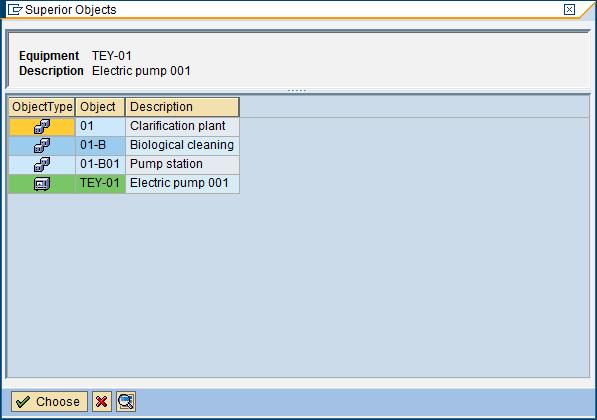Select equipment icon for TEY-01 row

(x=42, y=184)
